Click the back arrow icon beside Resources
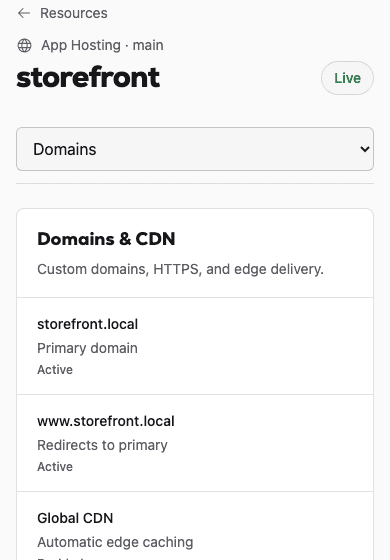 (24, 14)
